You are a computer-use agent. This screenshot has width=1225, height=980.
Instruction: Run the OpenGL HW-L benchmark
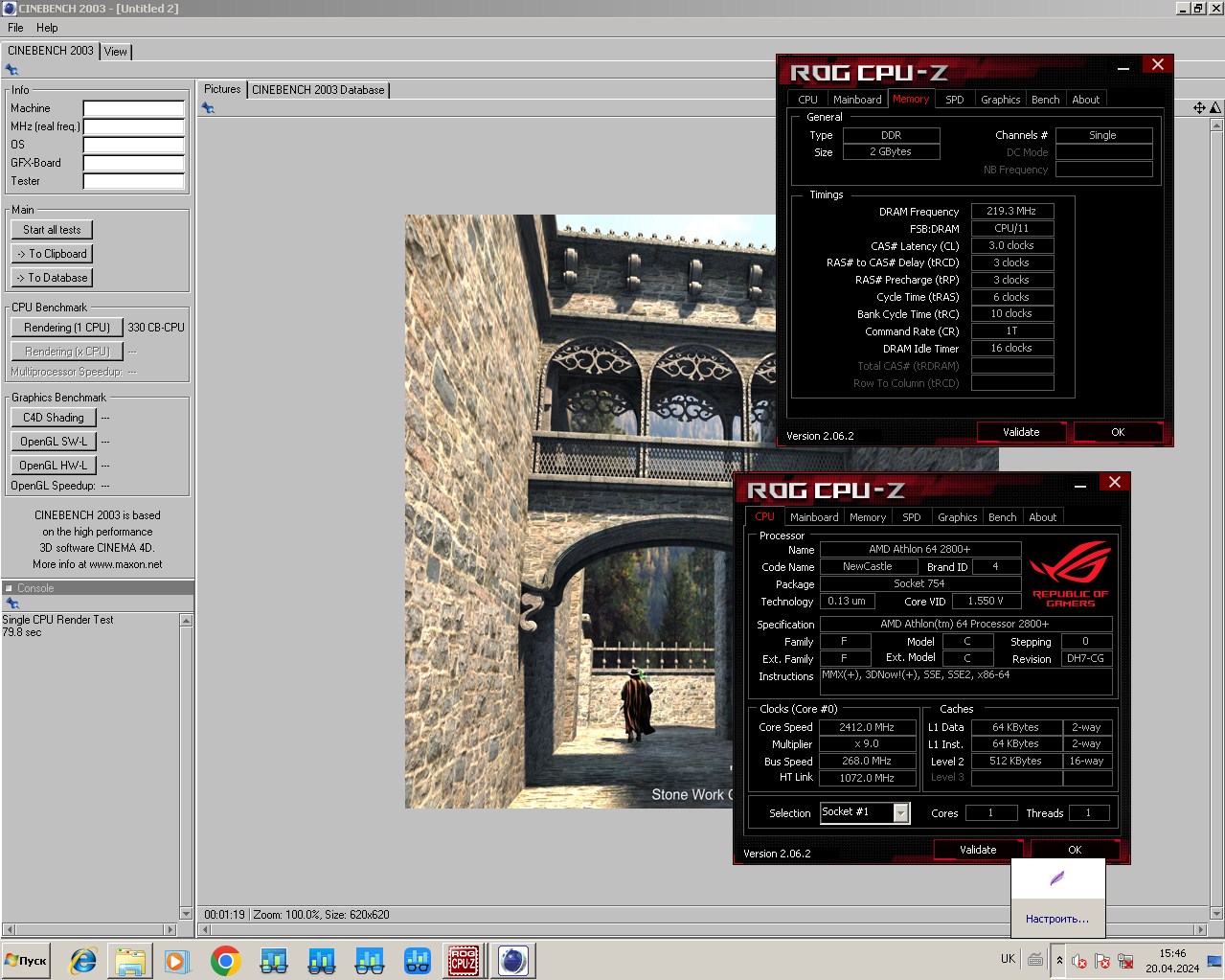54,466
